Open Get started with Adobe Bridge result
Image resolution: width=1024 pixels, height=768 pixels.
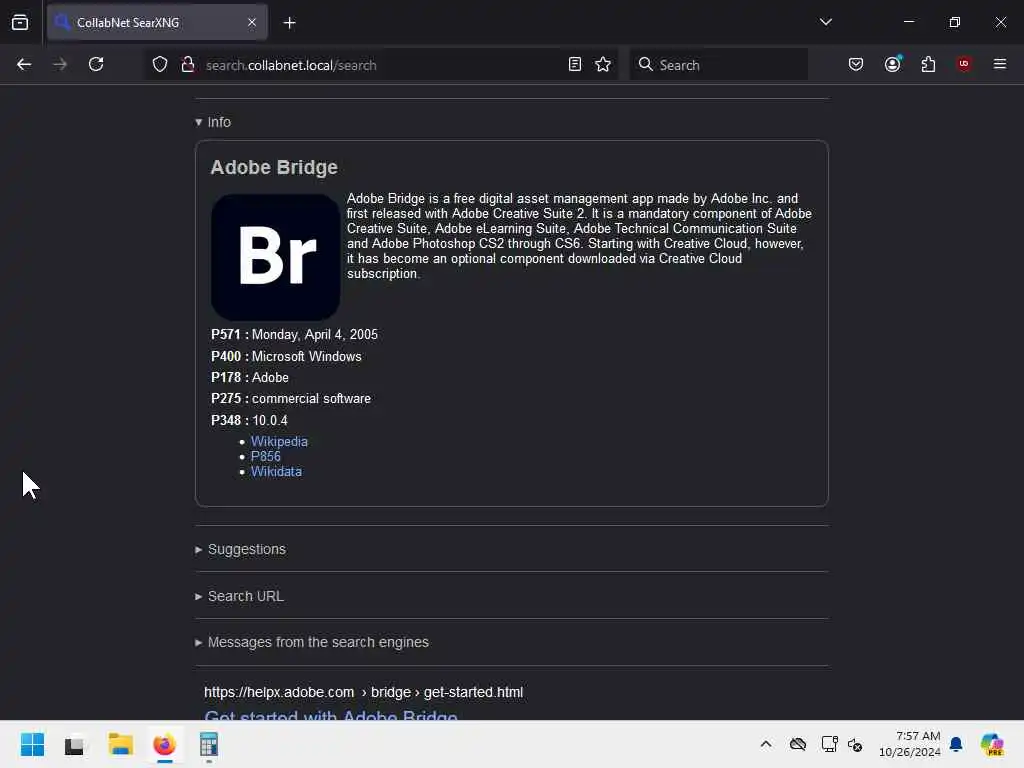(x=330, y=715)
